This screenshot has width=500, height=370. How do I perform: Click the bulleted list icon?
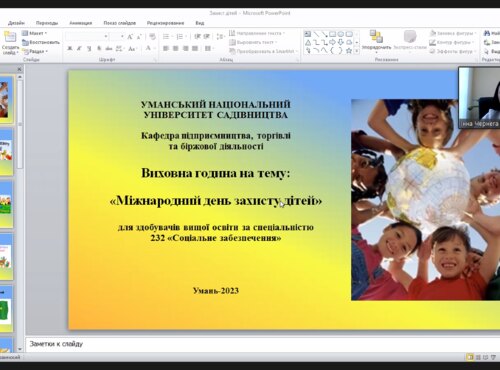[166, 36]
